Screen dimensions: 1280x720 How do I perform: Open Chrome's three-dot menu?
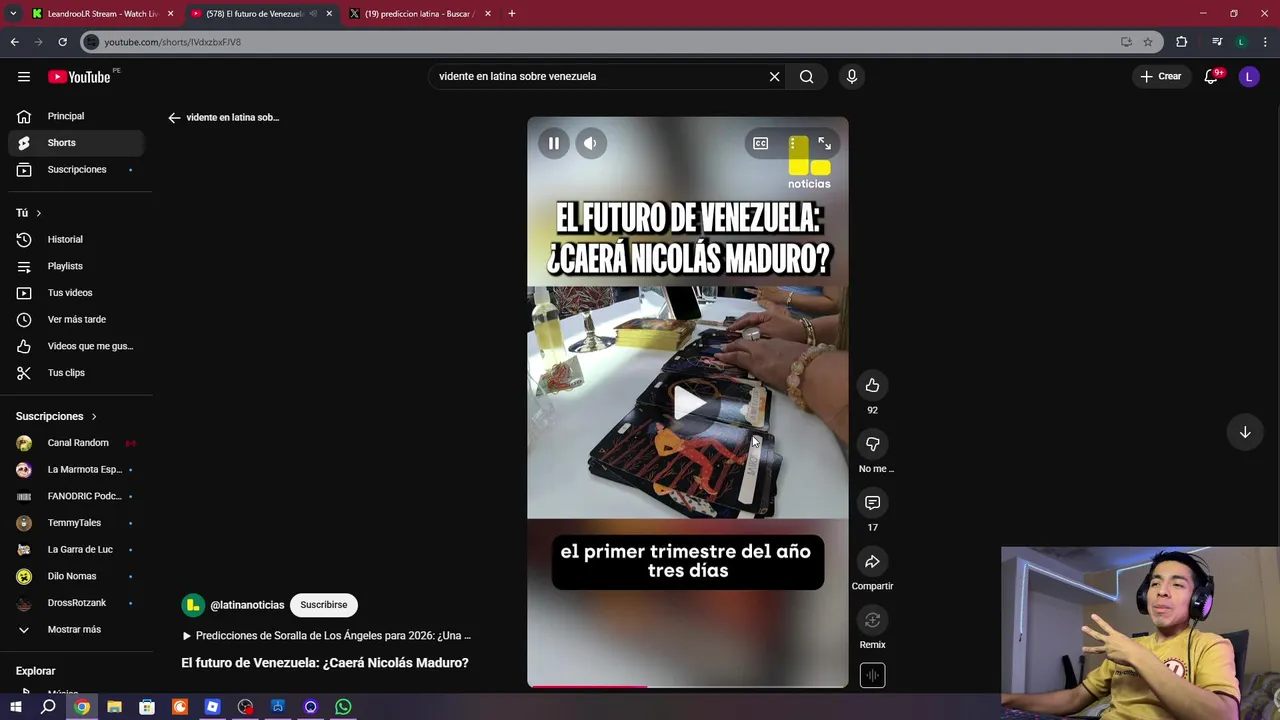(1266, 42)
